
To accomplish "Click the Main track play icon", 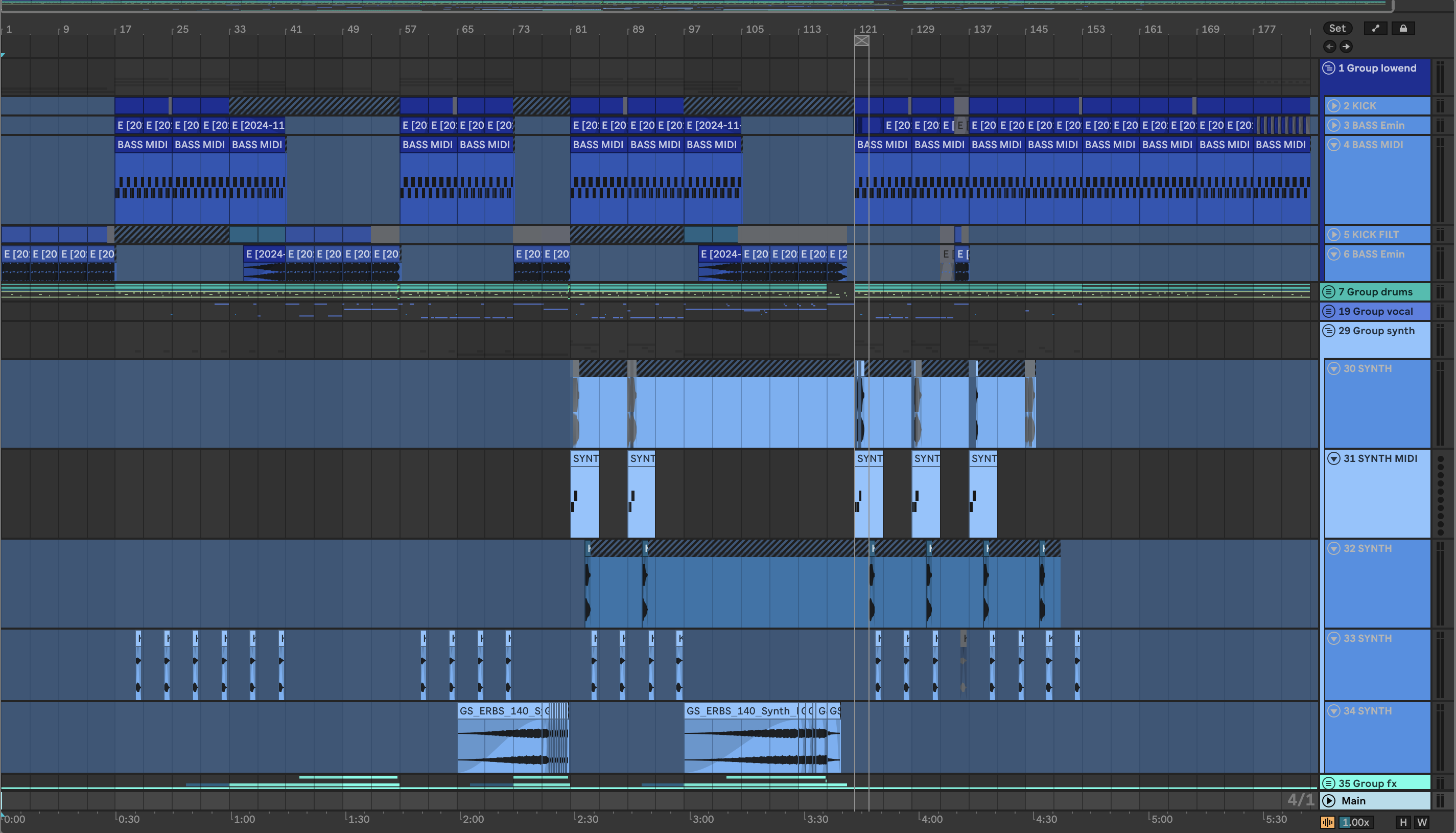I will pyautogui.click(x=1329, y=800).
